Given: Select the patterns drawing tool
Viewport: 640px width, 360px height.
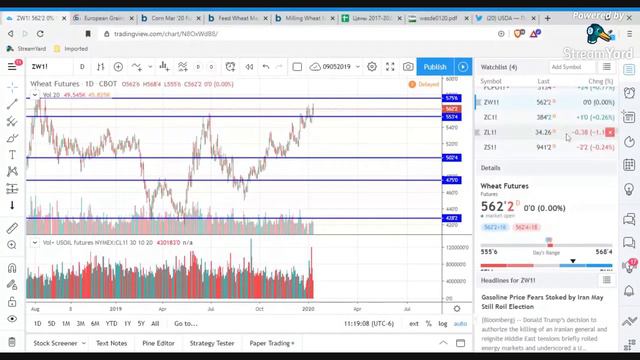Looking at the screenshot, I should click(x=12, y=171).
